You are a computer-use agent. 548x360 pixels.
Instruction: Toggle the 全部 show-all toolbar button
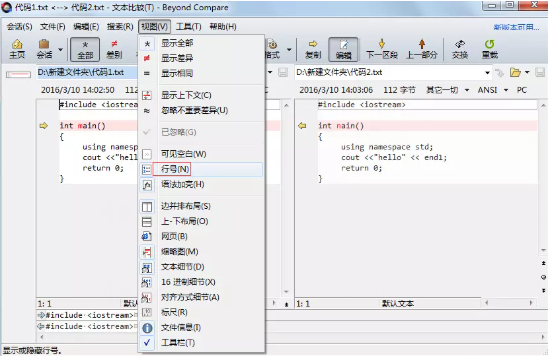[85, 49]
